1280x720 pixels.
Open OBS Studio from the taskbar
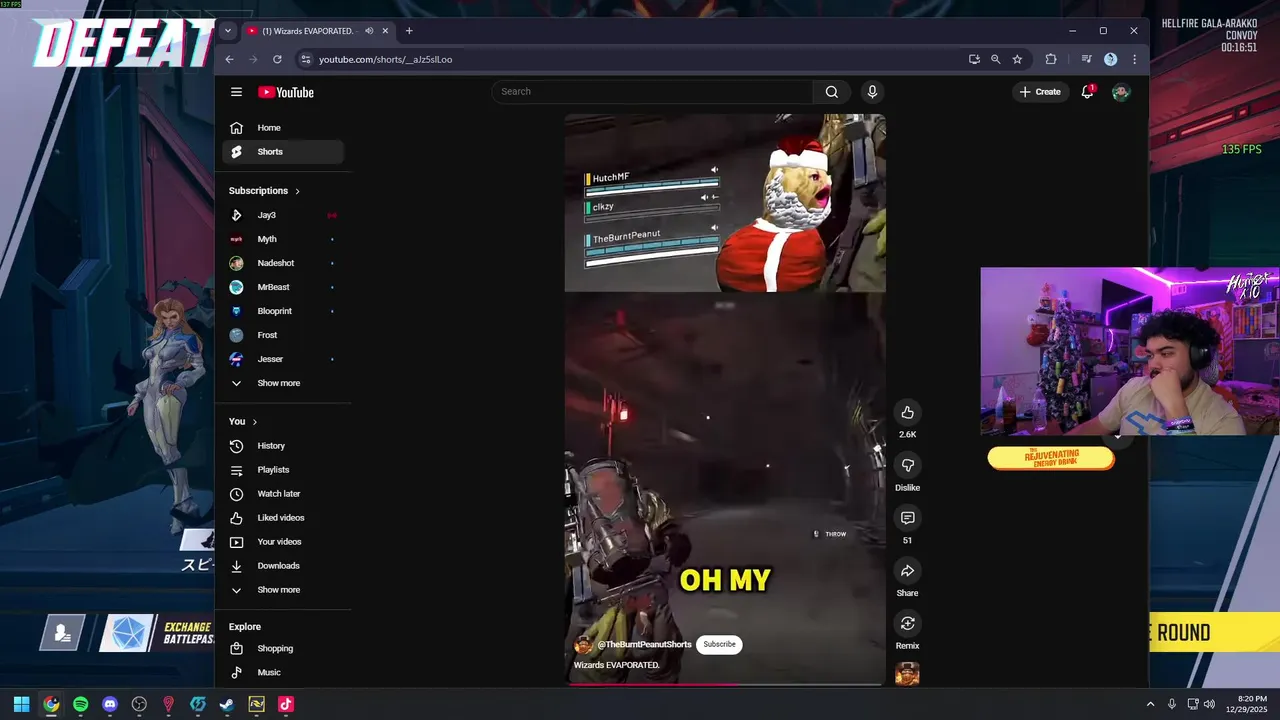(x=139, y=704)
